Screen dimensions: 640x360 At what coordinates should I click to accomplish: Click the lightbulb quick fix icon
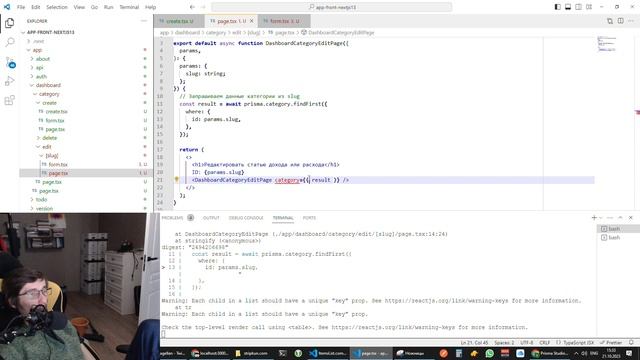[177, 179]
